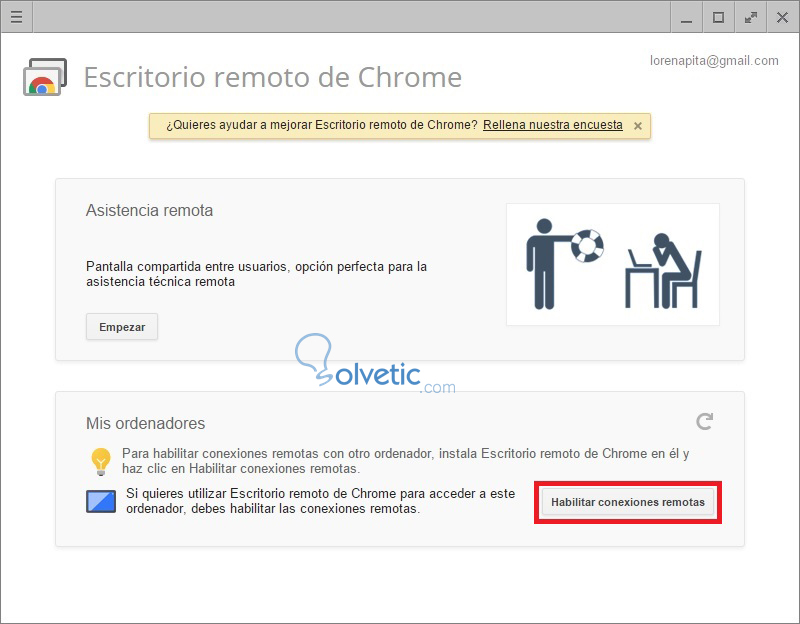
Task: Click the blue computer screen icon
Action: (101, 501)
